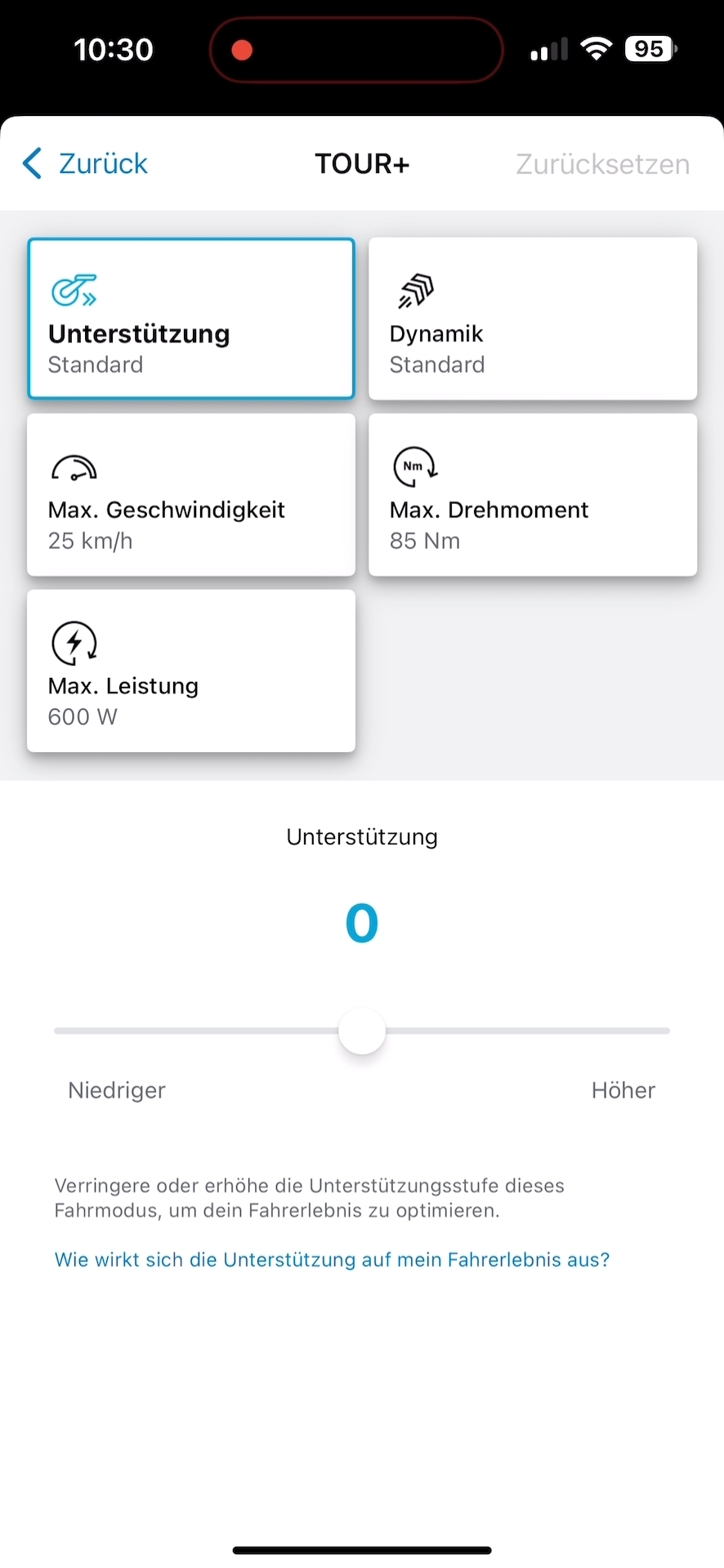Tap the Wi-Fi status icon
This screenshot has height=1568, width=724.
597,49
